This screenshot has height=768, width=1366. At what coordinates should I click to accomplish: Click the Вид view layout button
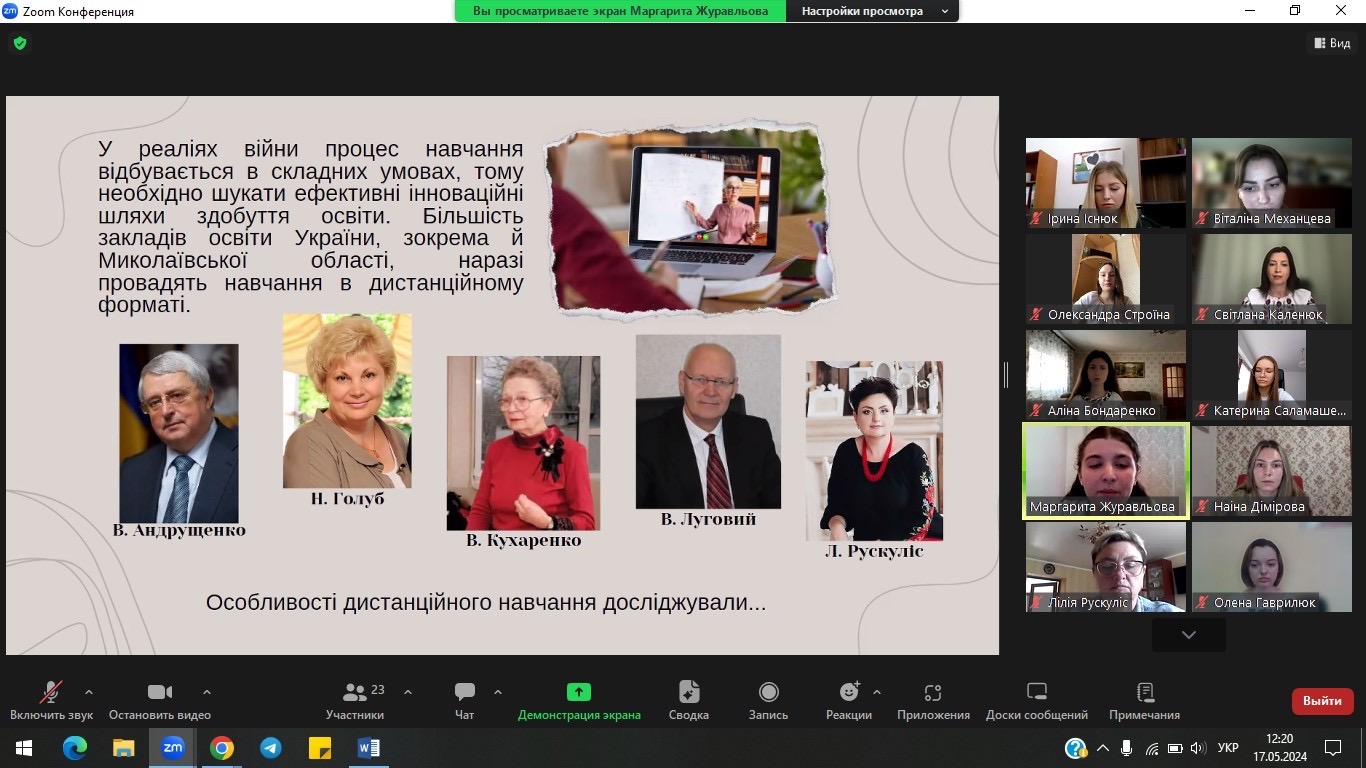click(x=1332, y=43)
